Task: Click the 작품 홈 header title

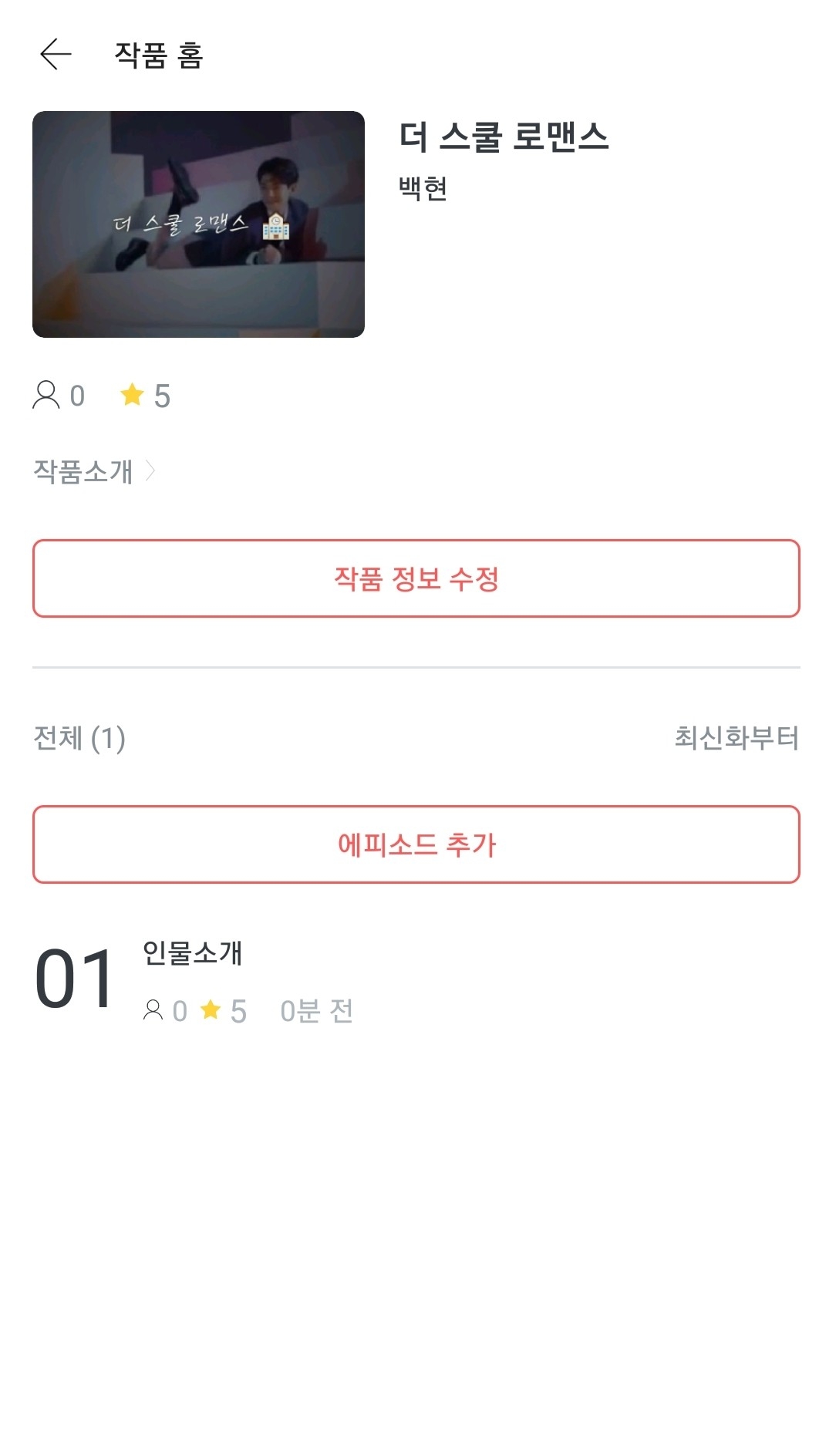Action: coord(159,56)
